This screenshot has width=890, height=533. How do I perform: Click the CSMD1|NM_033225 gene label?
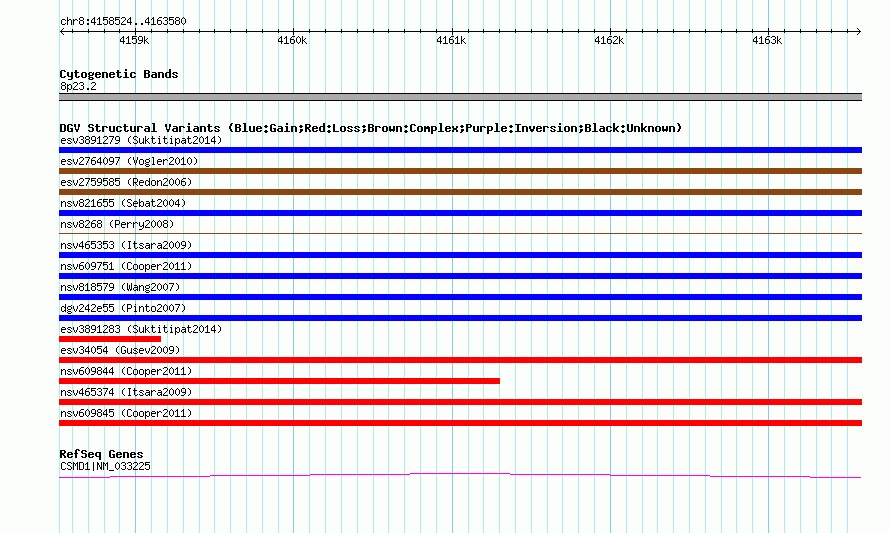[x=105, y=466]
